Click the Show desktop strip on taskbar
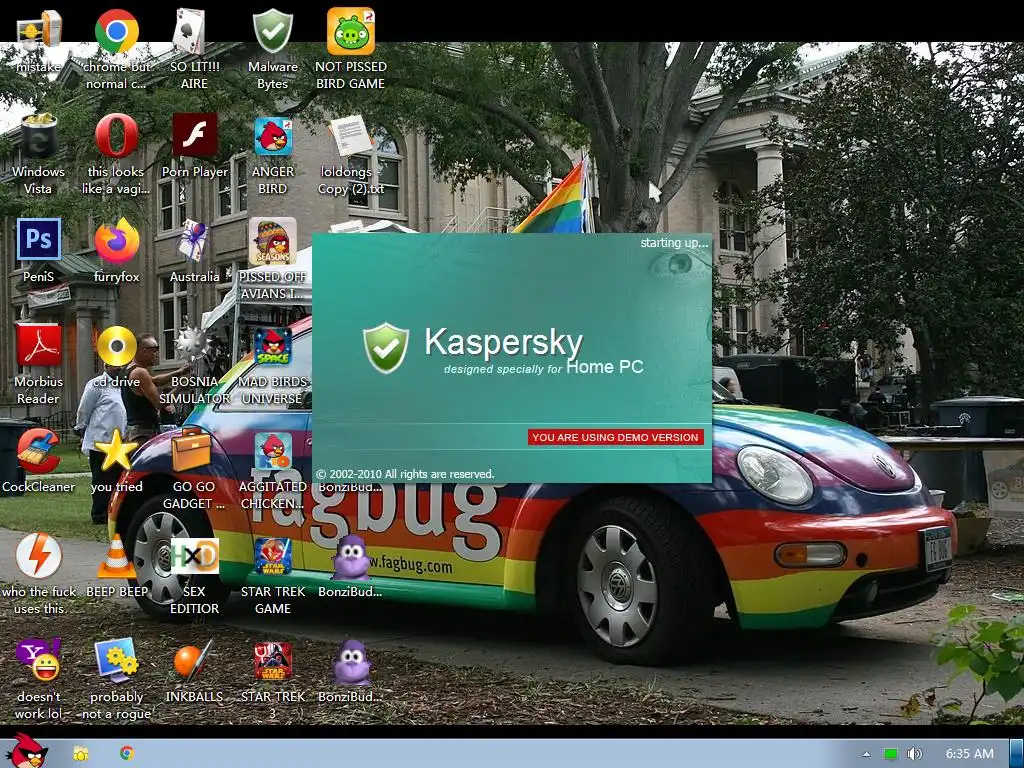The image size is (1024, 768). coord(1016,754)
